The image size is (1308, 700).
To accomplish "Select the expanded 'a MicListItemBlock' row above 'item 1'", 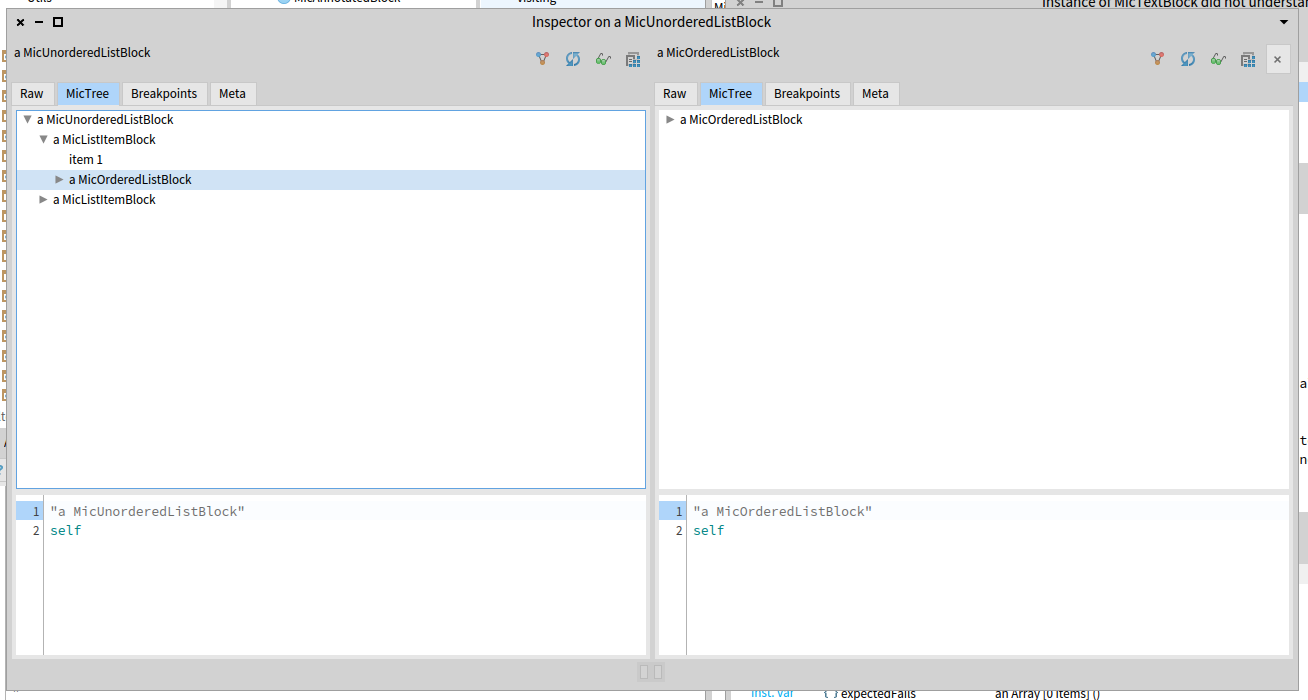I will pos(330,139).
